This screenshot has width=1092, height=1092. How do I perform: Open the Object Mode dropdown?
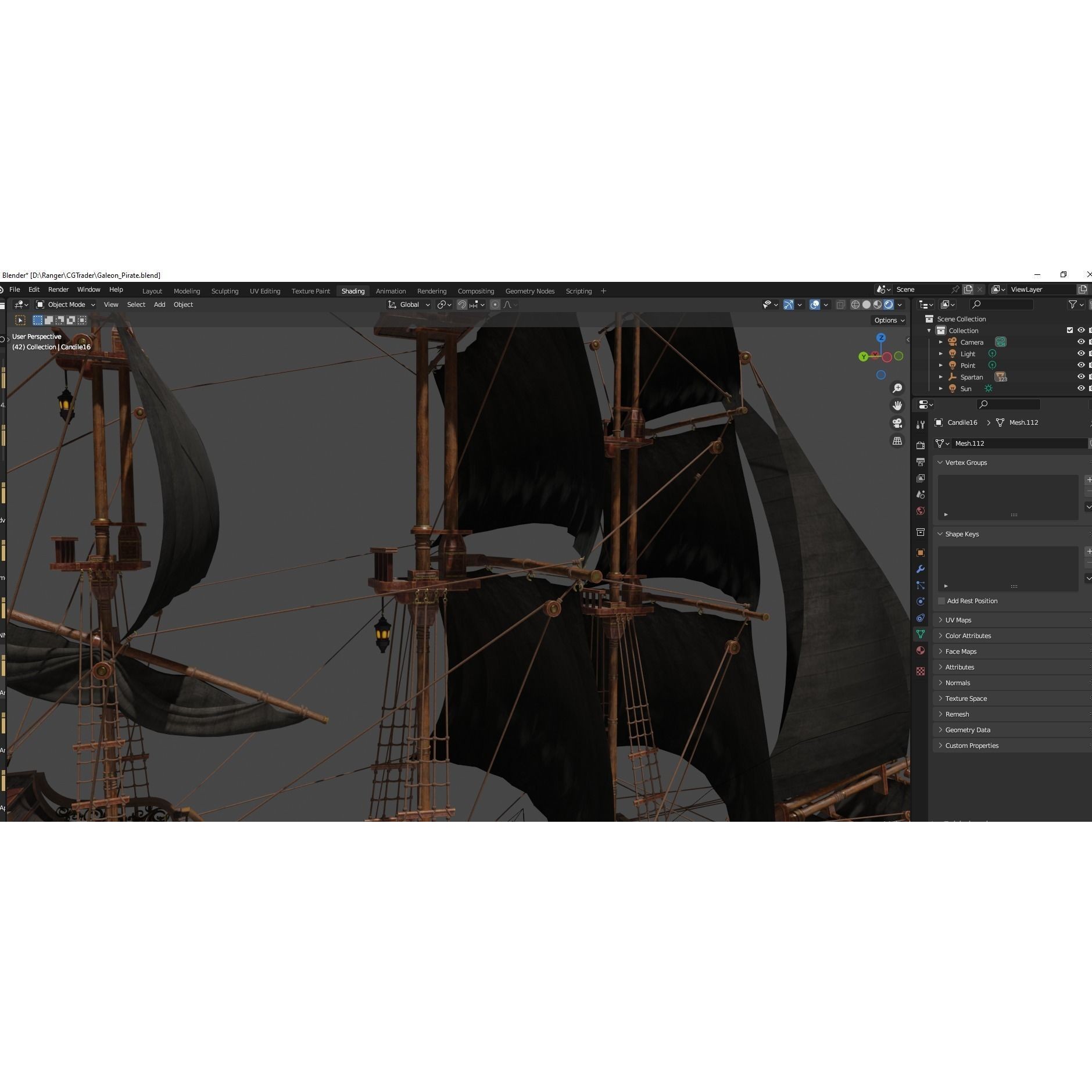[x=66, y=305]
